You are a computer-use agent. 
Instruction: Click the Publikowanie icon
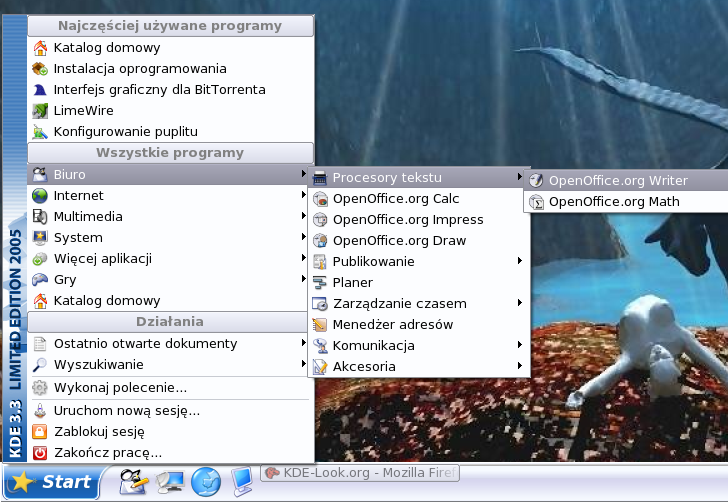point(320,261)
